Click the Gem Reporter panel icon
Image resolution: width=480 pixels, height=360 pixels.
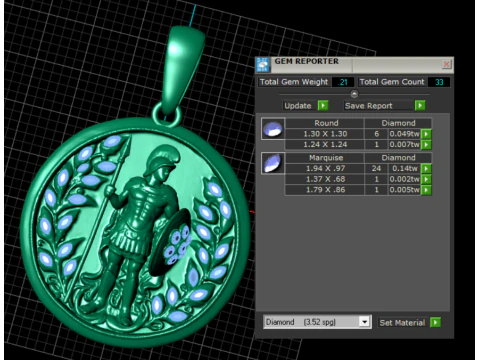263,64
